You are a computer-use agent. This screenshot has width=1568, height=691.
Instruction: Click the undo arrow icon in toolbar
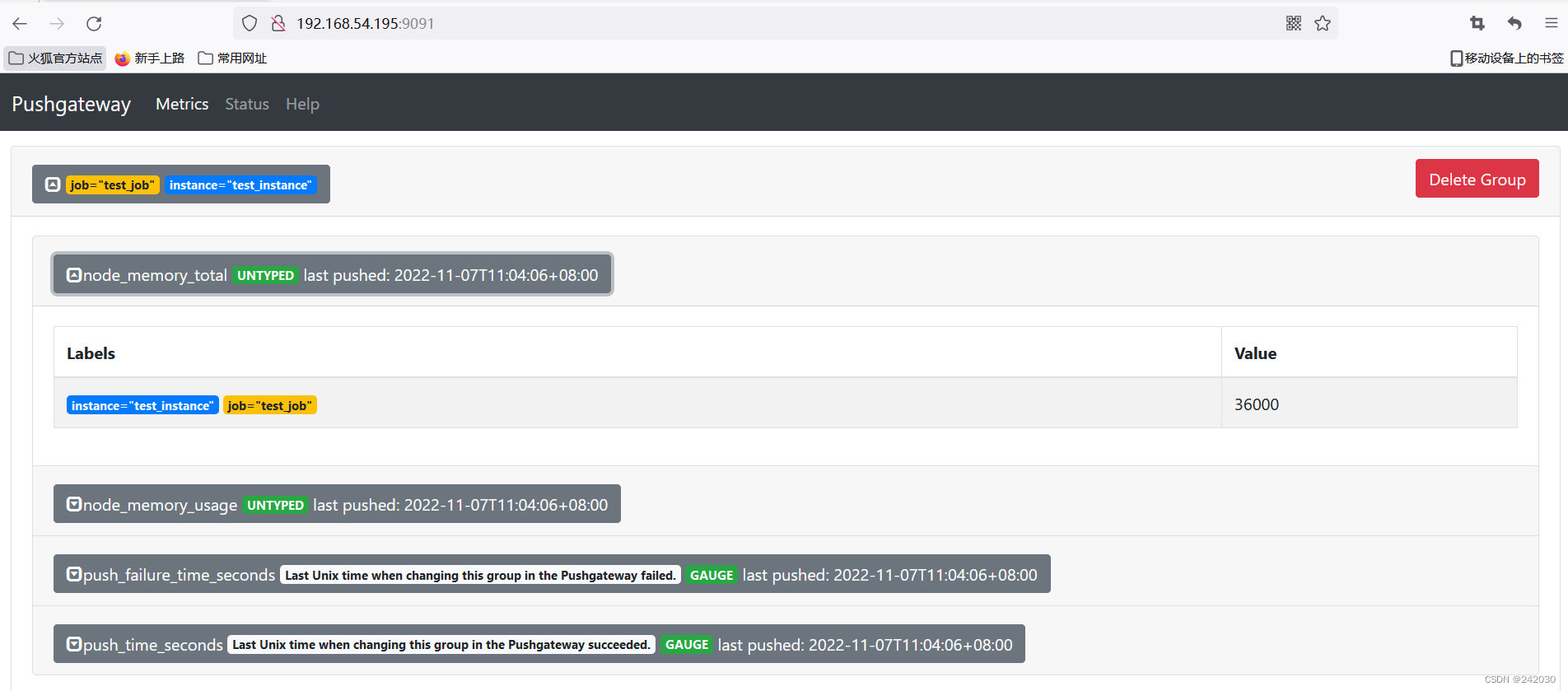pyautogui.click(x=1514, y=23)
